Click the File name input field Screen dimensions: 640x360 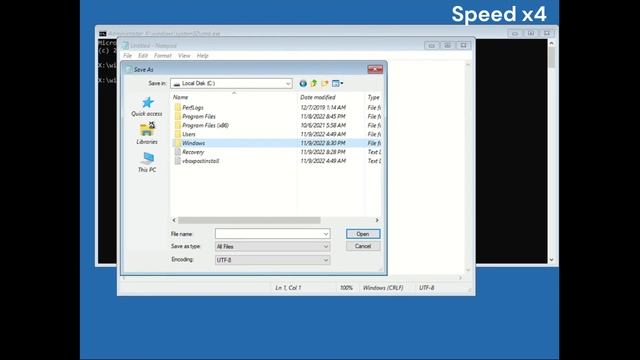click(x=269, y=234)
